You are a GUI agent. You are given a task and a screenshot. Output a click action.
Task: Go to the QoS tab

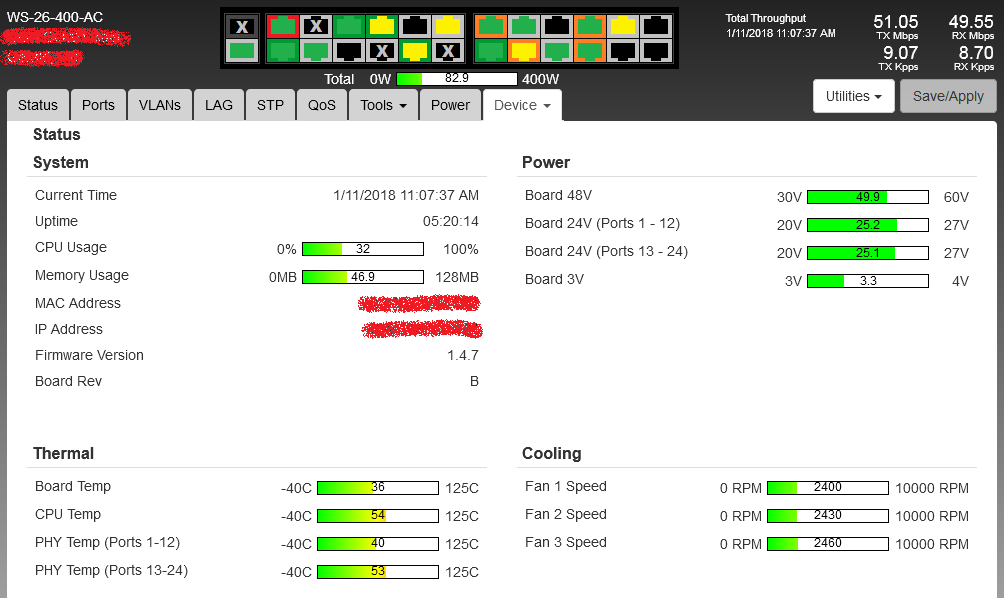point(322,105)
